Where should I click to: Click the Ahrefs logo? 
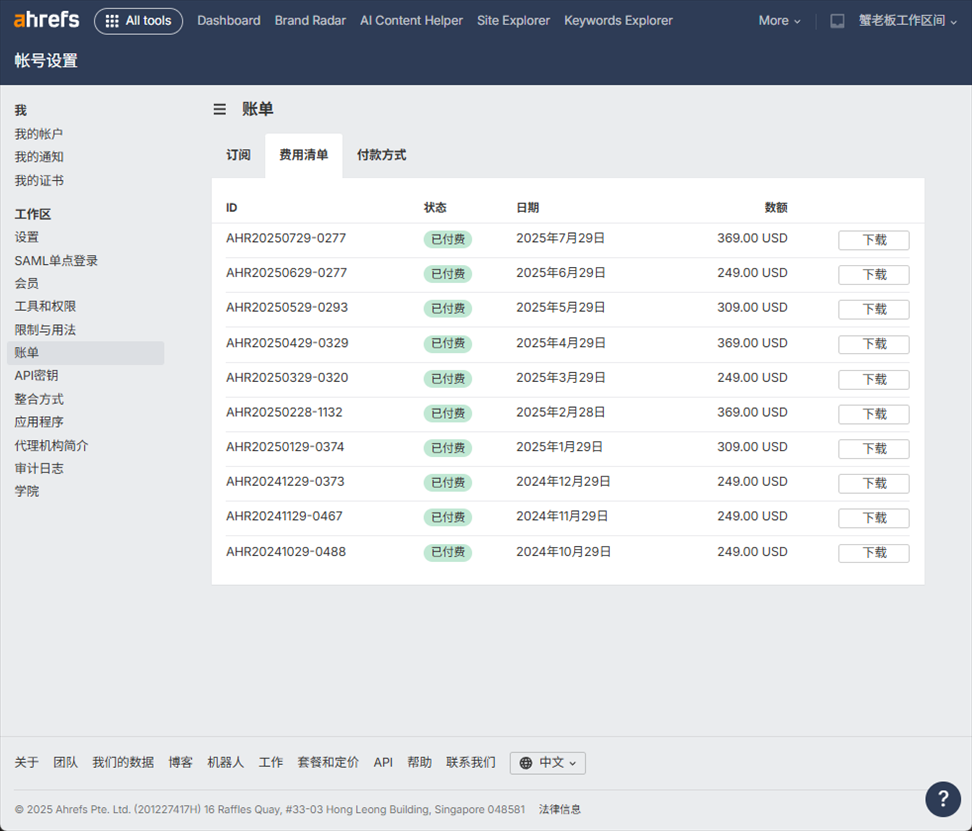click(46, 20)
